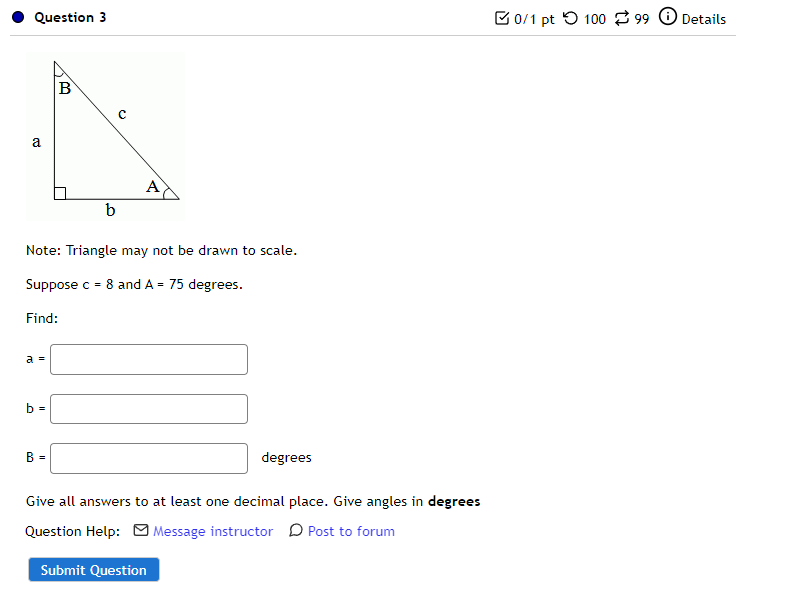Click the answer field for a
The height and width of the screenshot is (592, 800).
pyautogui.click(x=148, y=359)
